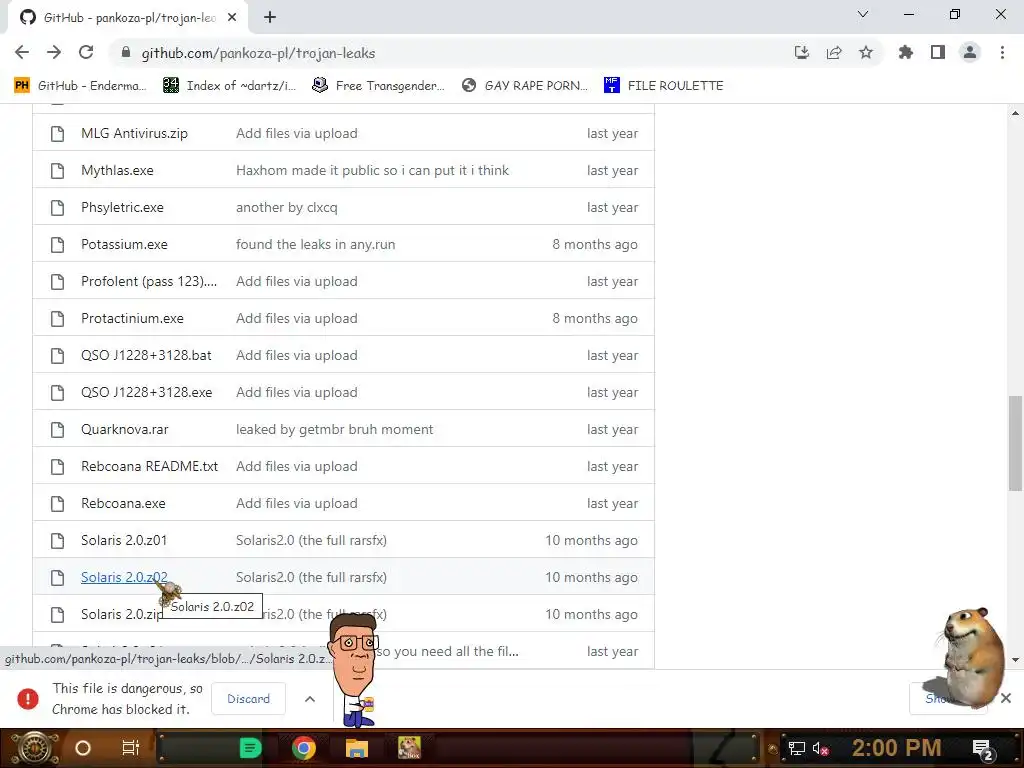Toggle the browser side panel

click(x=938, y=52)
